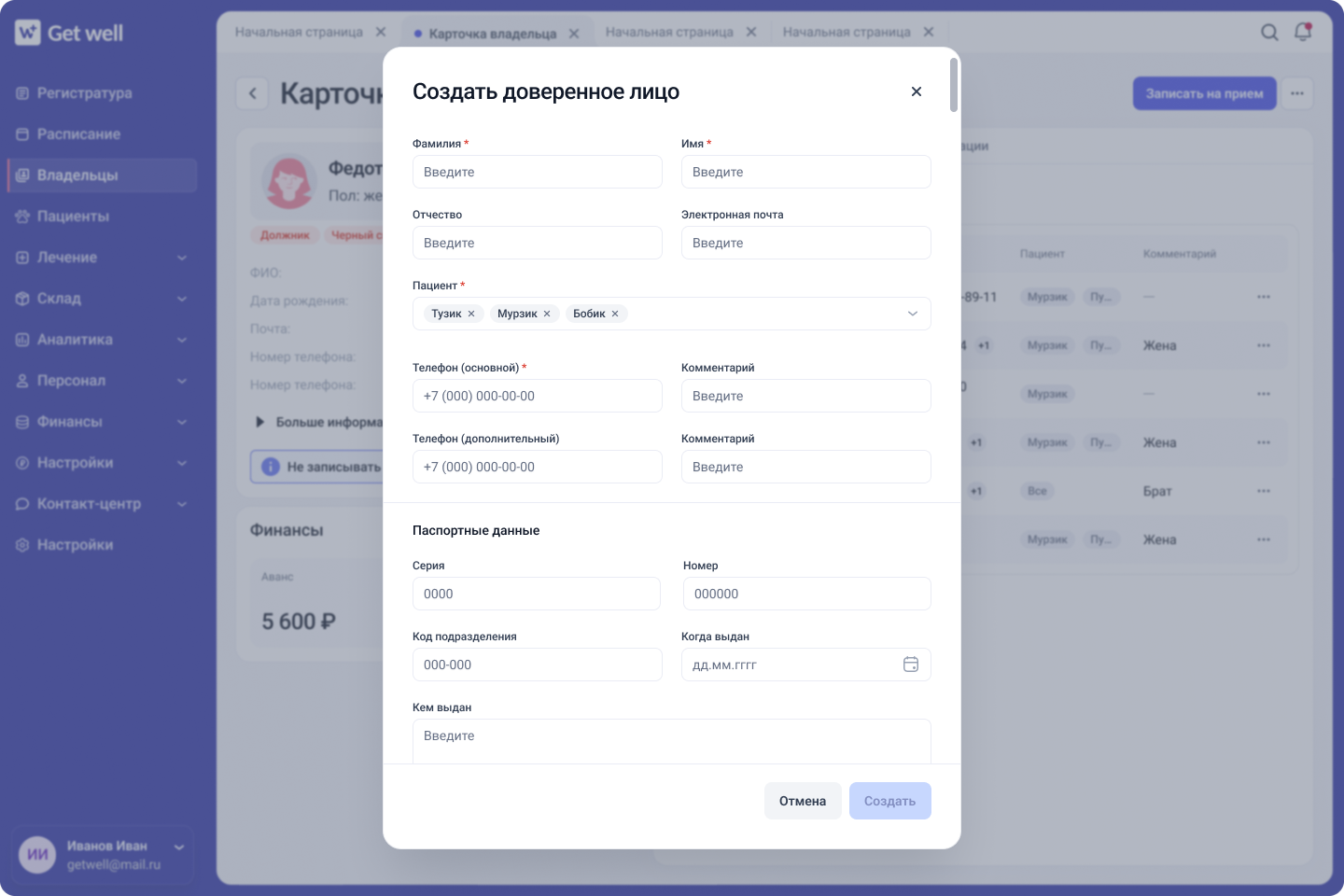Viewport: 1344px width, 896px height.
Task: Close the Создать доверенное лицо dialog
Action: (x=917, y=91)
